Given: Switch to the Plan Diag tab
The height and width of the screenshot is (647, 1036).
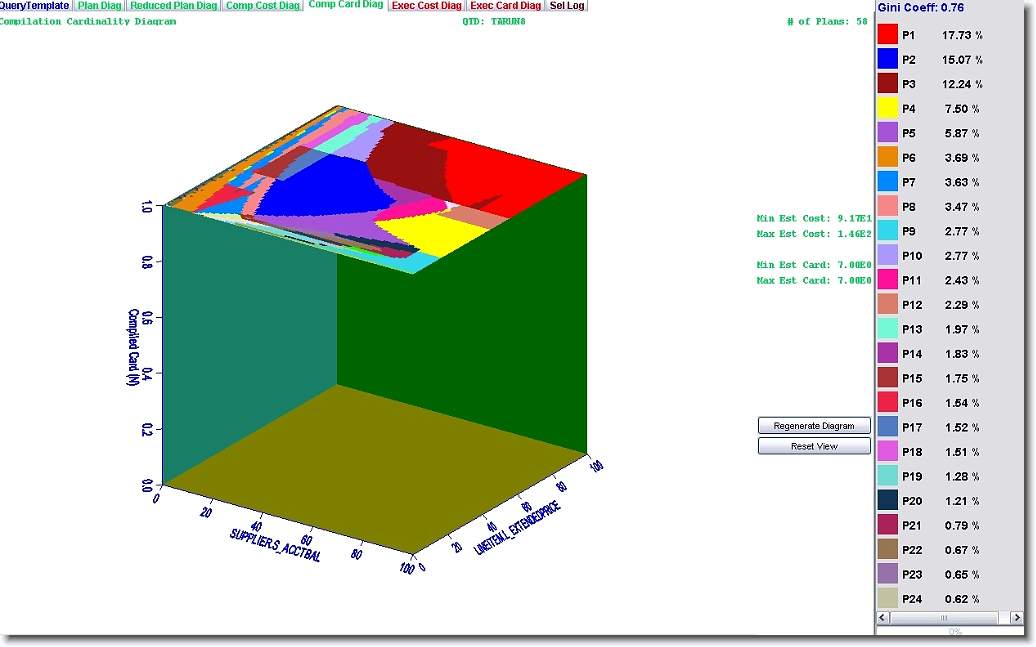Looking at the screenshot, I should pos(99,6).
